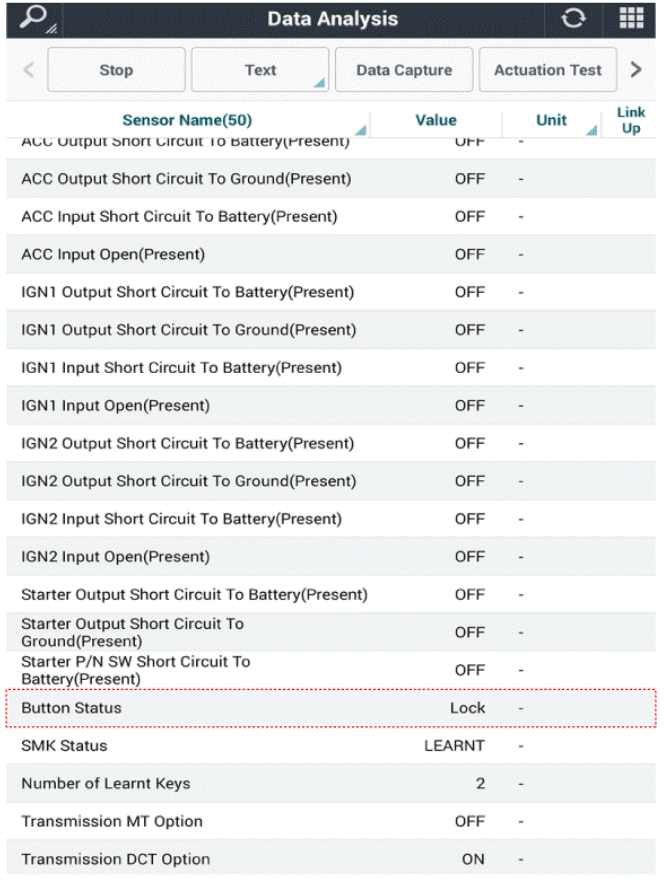The width and height of the screenshot is (664, 892).
Task: Select Transmission MT Option row
Action: pos(331,821)
